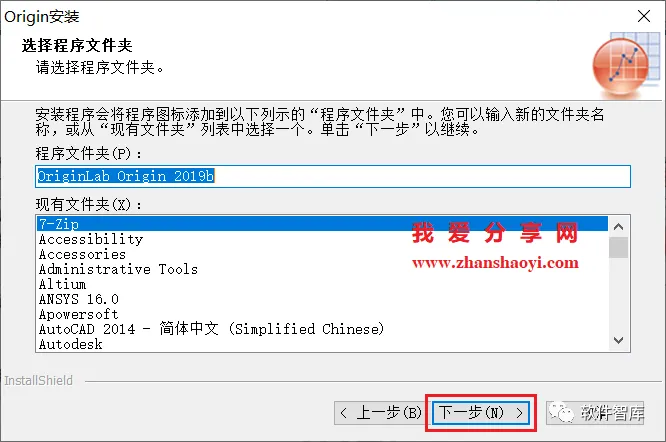Open the www.zhanshaoyi.com watermark link

pyautogui.click(x=495, y=263)
